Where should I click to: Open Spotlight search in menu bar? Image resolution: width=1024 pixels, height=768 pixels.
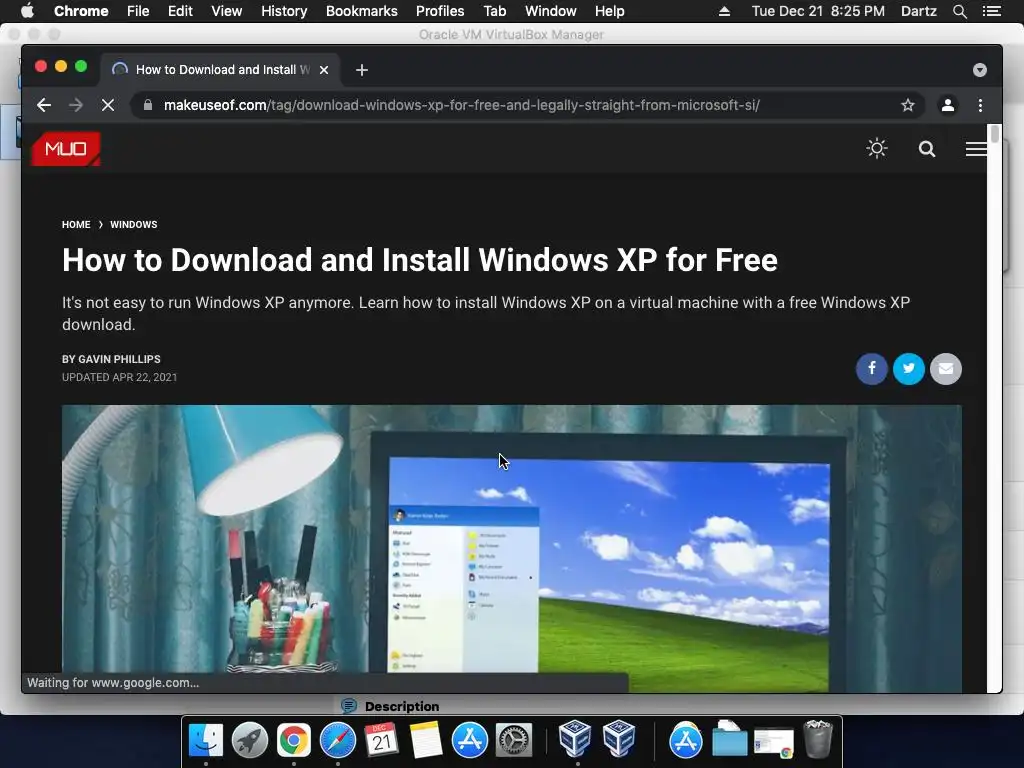point(959,11)
